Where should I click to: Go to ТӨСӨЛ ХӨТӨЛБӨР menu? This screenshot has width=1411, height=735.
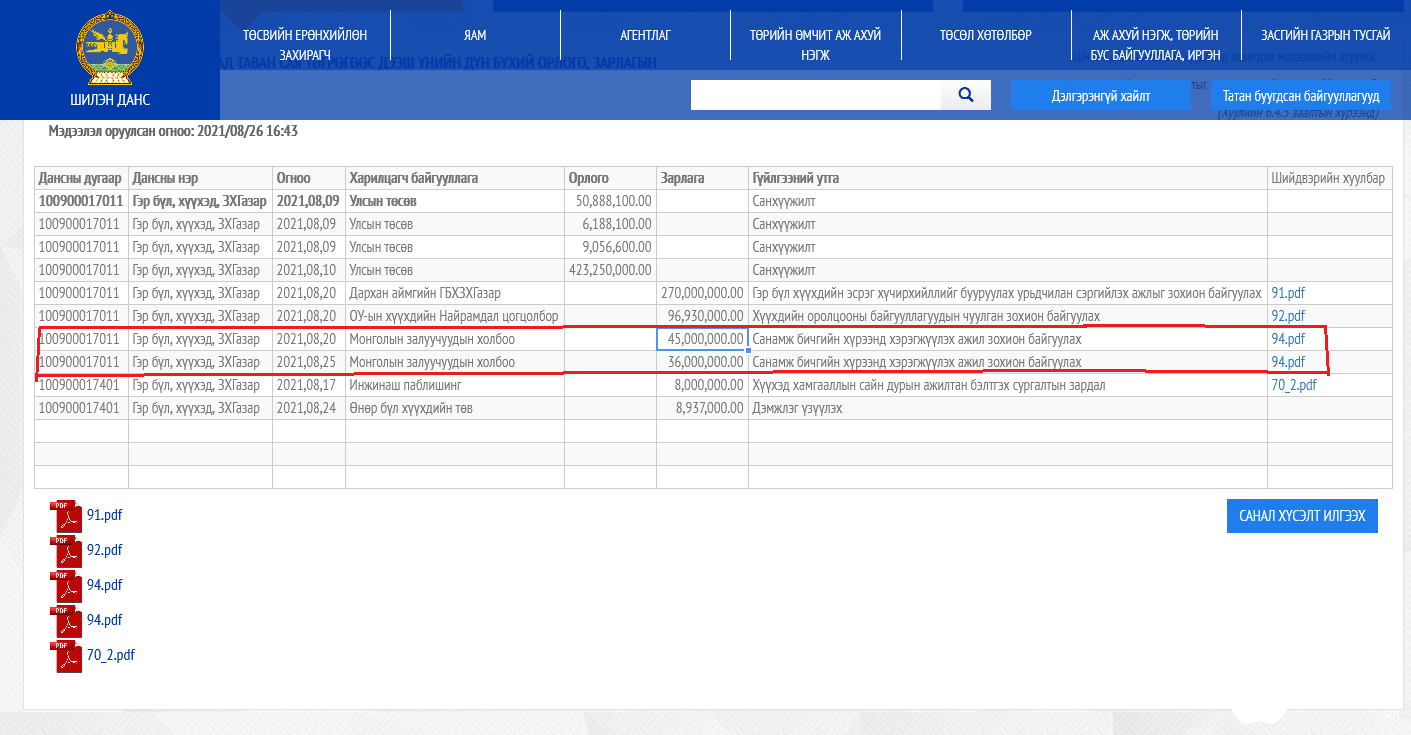[985, 35]
